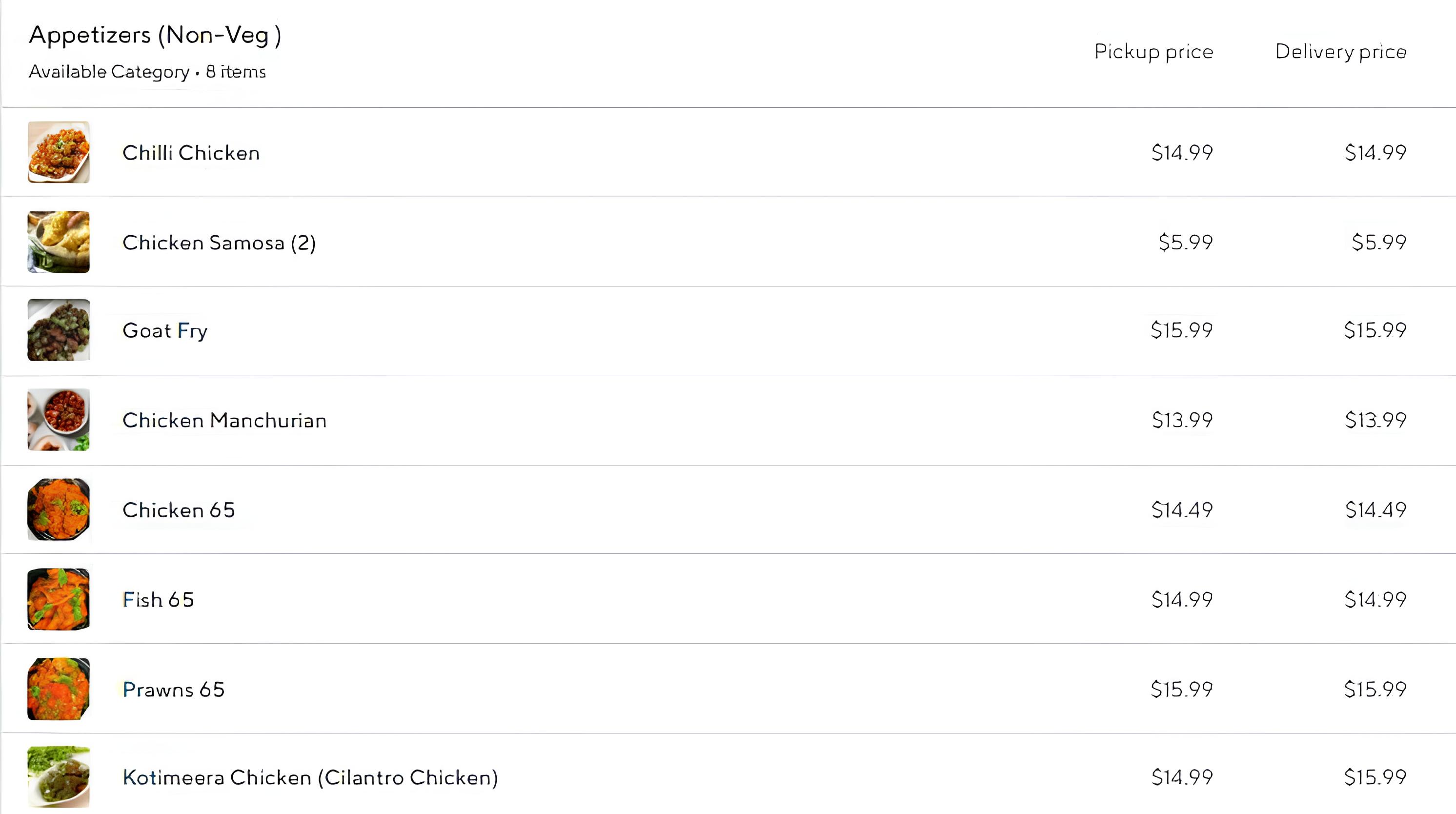Open the Chilli Chicken item name
Screen dimensions: 1456x814
point(191,153)
